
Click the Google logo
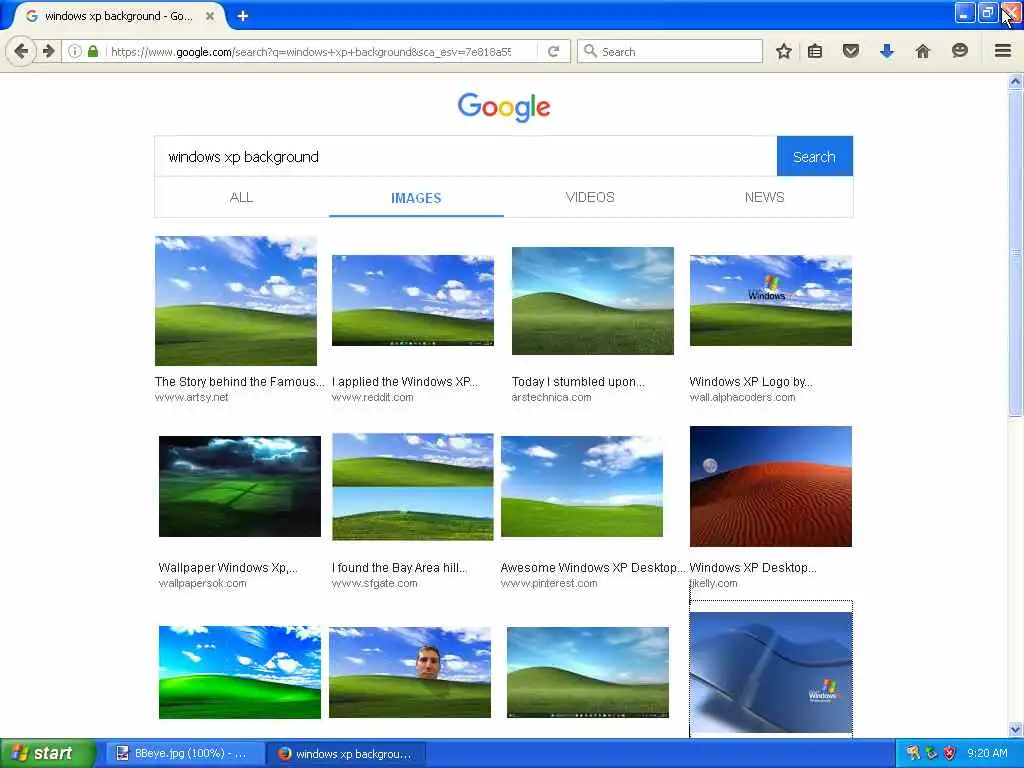tap(504, 107)
